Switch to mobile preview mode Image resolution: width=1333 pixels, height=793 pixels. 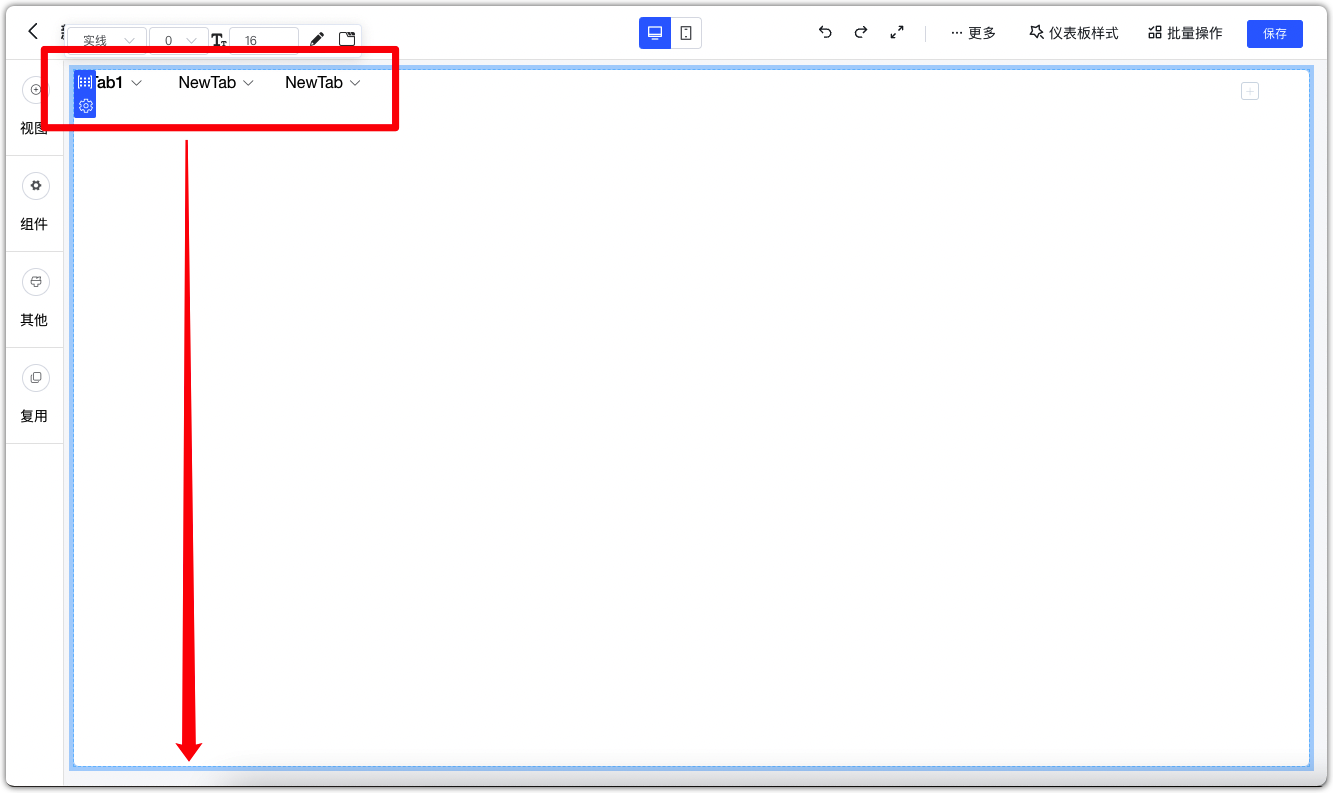tap(686, 33)
